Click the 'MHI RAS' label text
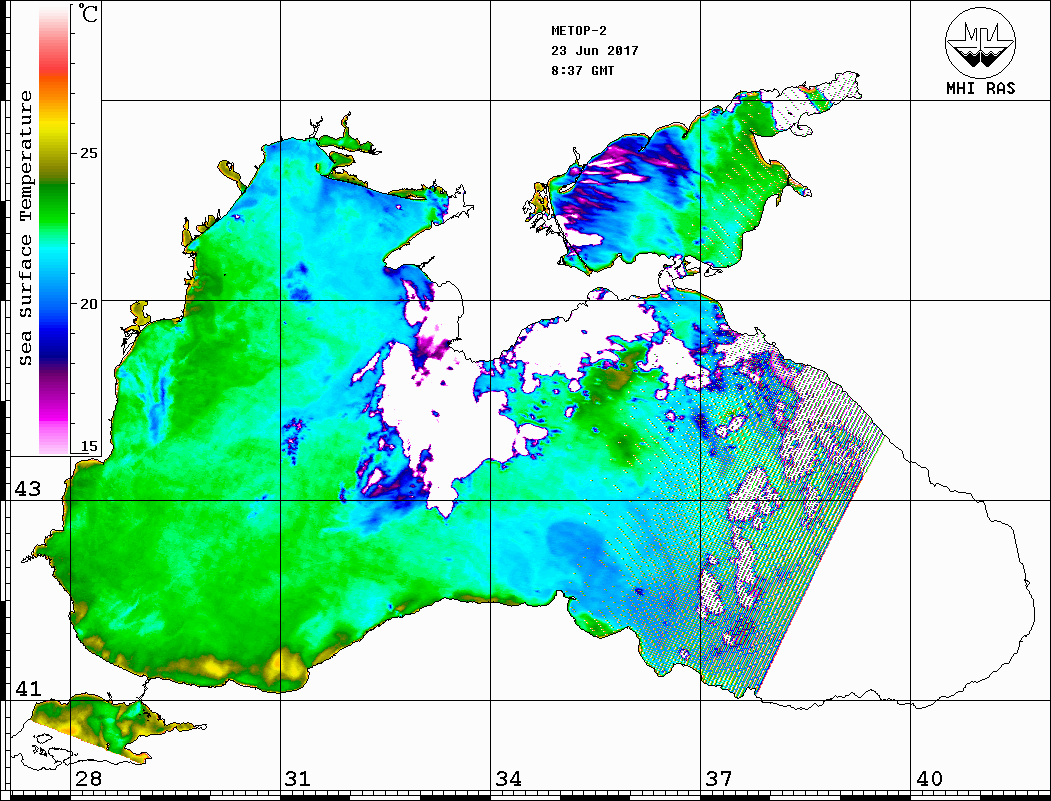Viewport: 1051px width, 801px height. click(980, 88)
